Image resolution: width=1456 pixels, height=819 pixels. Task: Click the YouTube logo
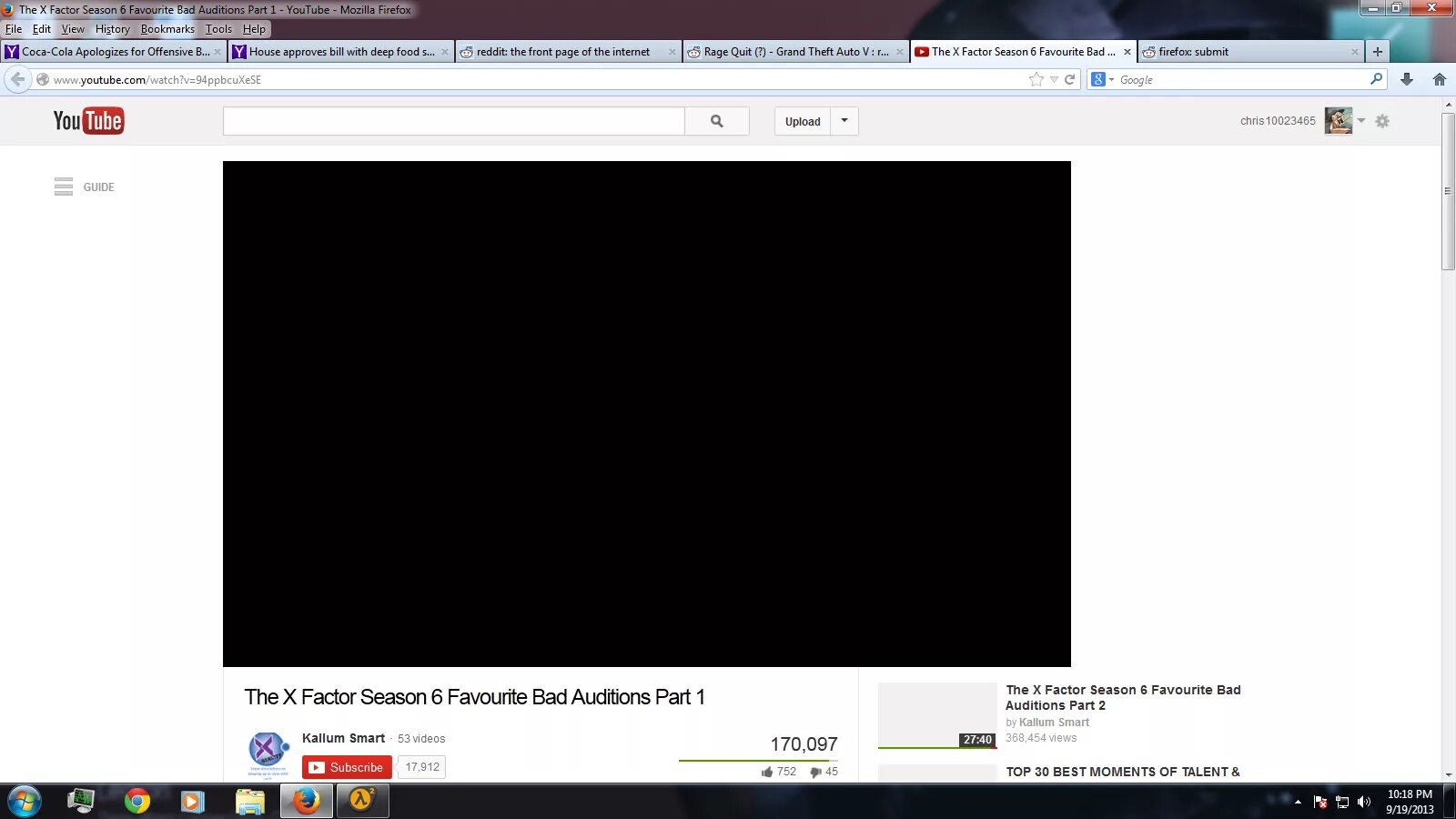click(88, 121)
